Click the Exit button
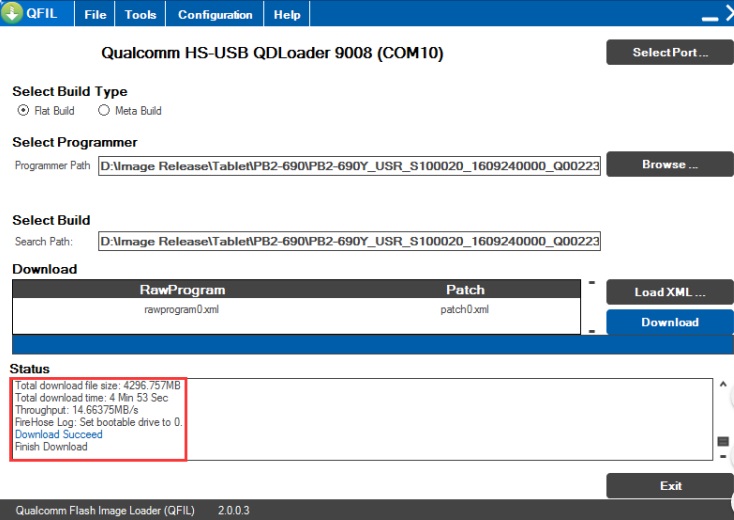 point(670,486)
